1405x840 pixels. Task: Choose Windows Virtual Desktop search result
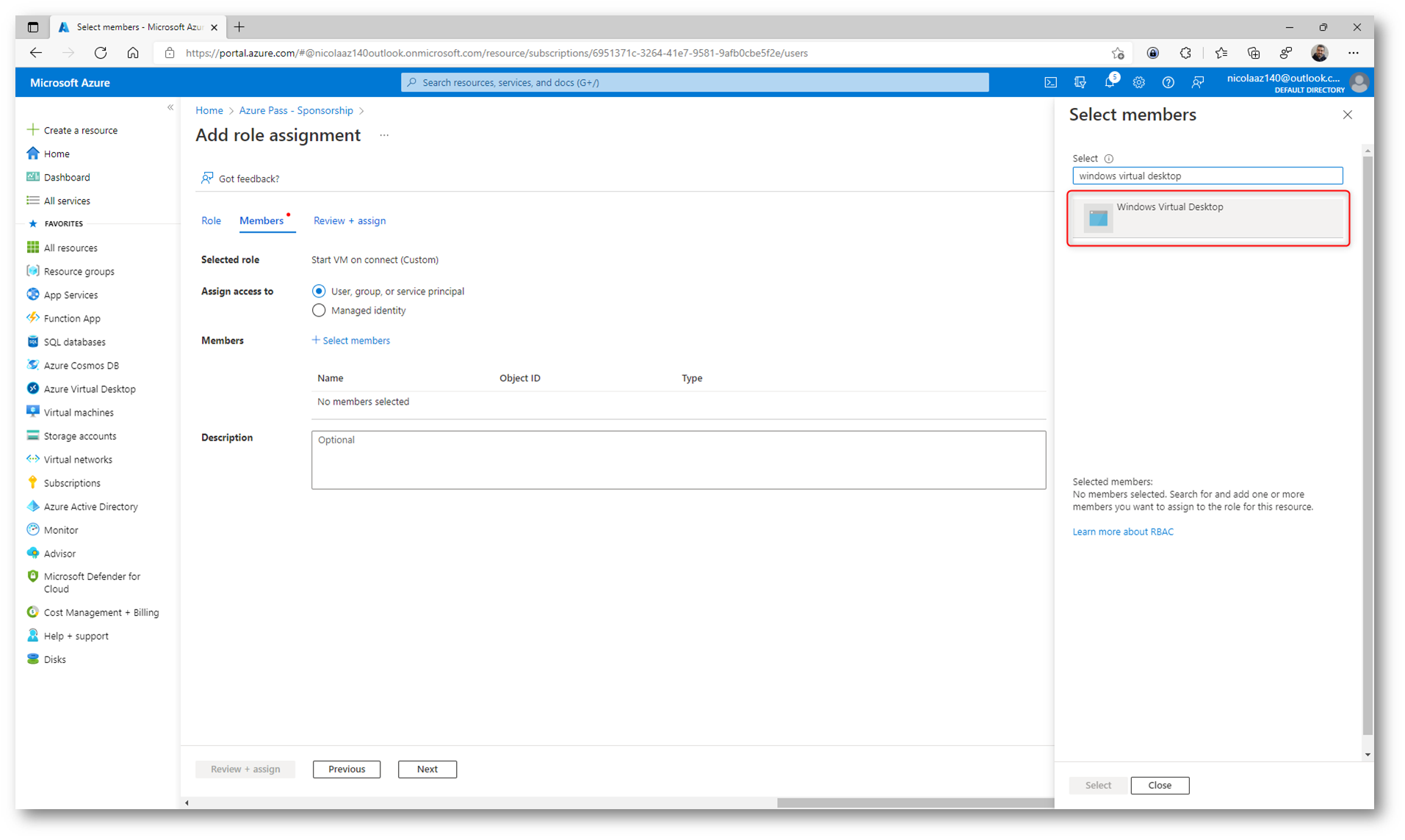click(x=1208, y=218)
